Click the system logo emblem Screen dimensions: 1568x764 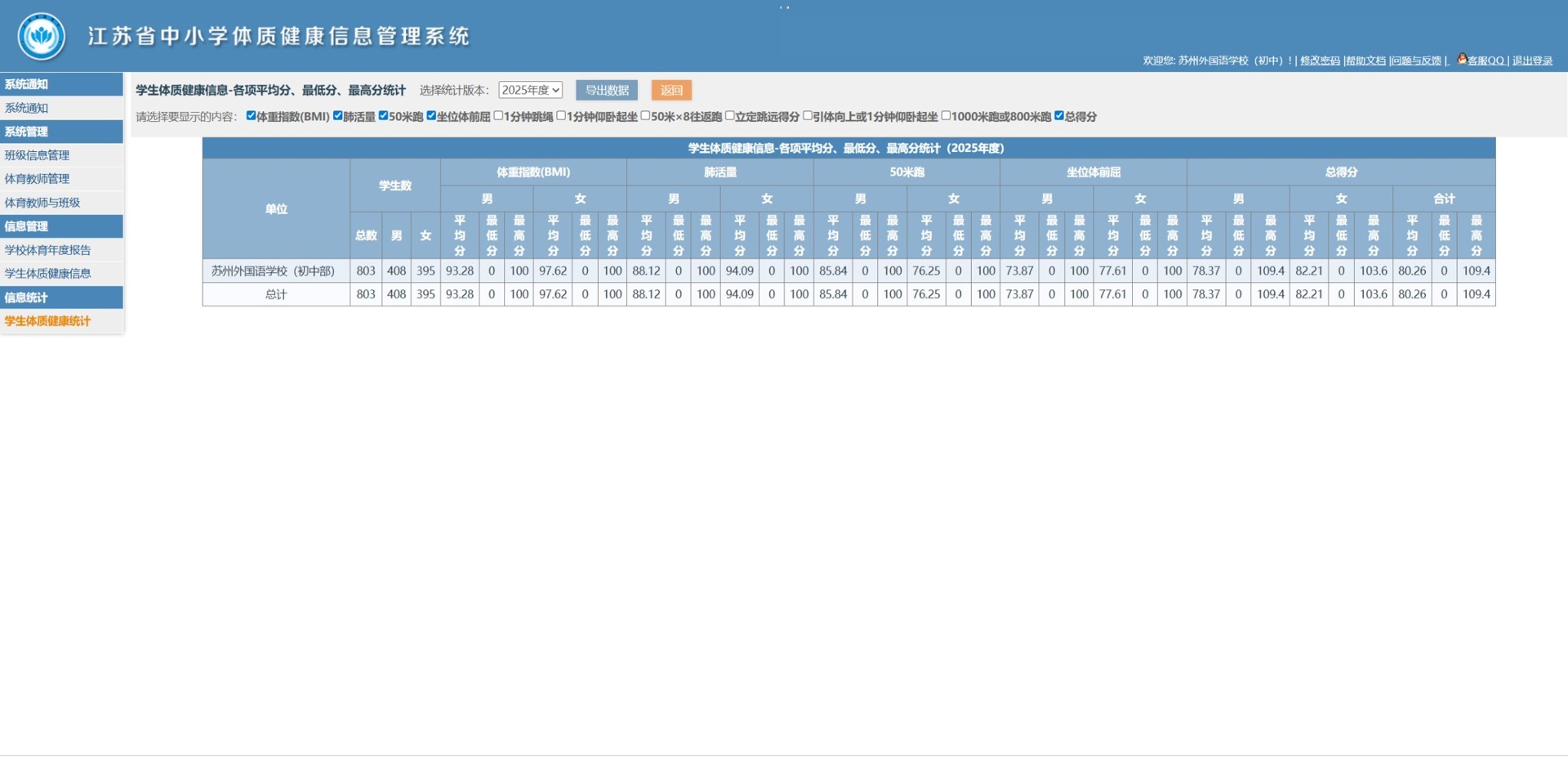point(42,36)
